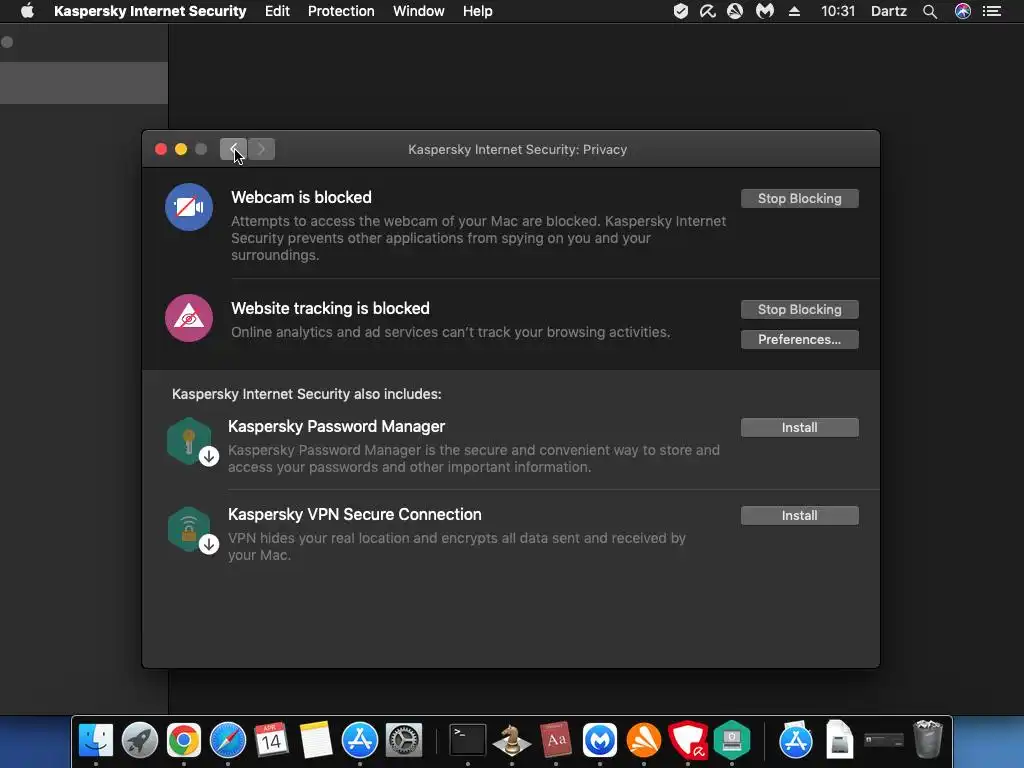The height and width of the screenshot is (768, 1024).
Task: Click the Malwarebytes menu bar icon
Action: [x=764, y=11]
